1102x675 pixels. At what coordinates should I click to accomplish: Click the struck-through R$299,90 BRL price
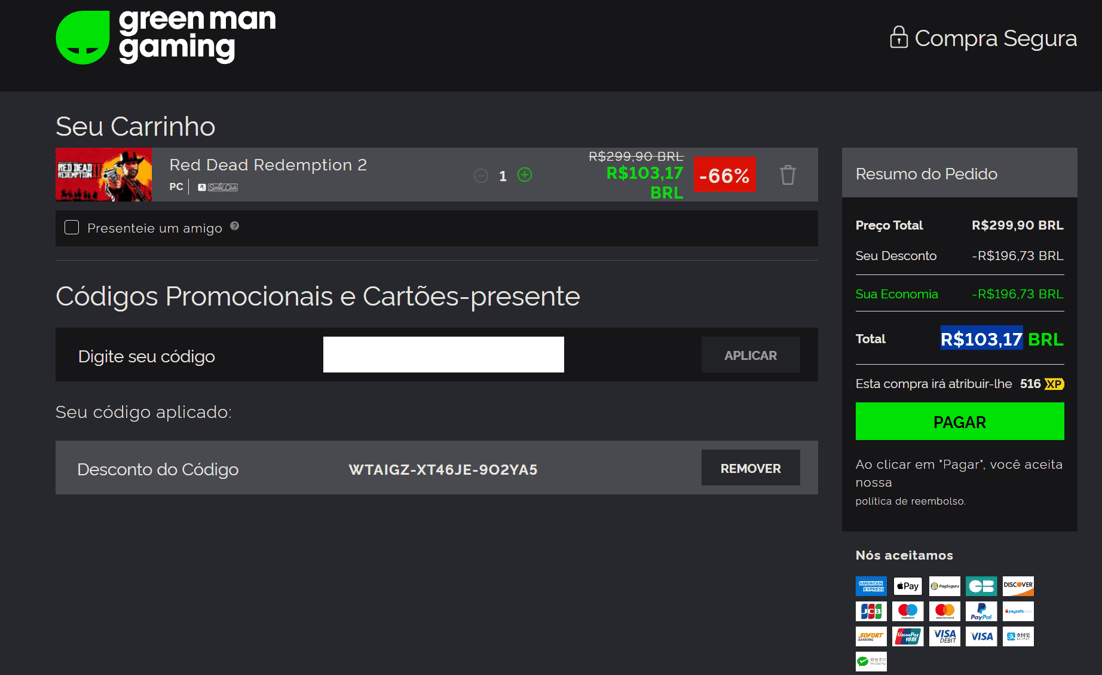[x=635, y=156]
